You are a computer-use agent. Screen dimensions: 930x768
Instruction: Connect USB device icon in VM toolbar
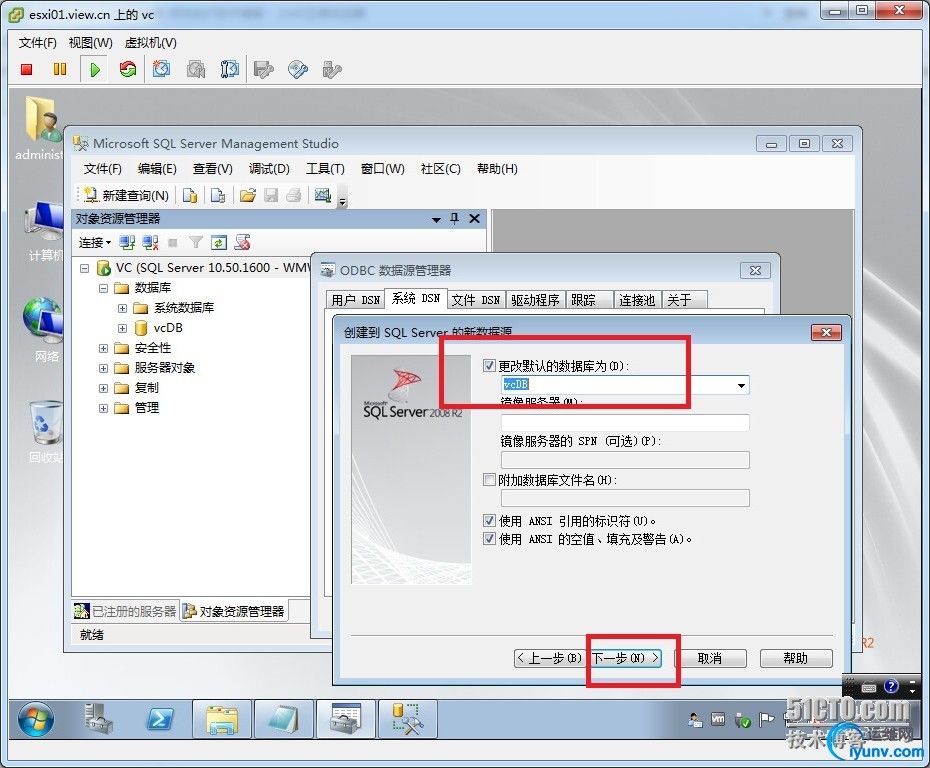point(332,69)
